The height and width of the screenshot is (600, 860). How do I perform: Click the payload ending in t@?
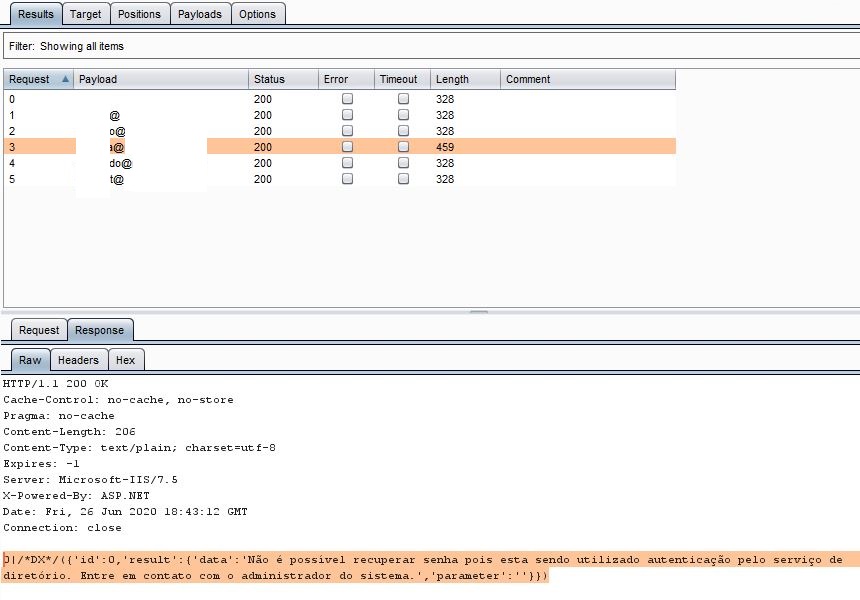click(117, 179)
